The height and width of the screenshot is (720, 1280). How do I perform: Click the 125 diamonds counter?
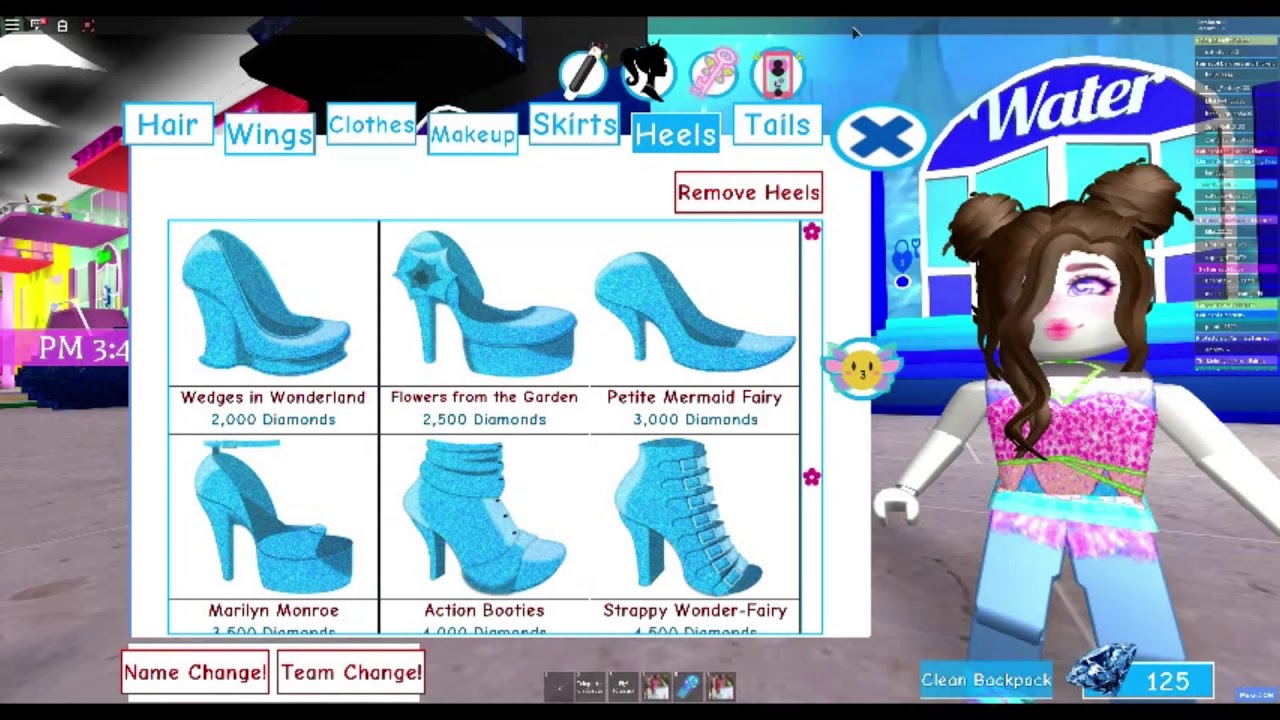point(1166,681)
